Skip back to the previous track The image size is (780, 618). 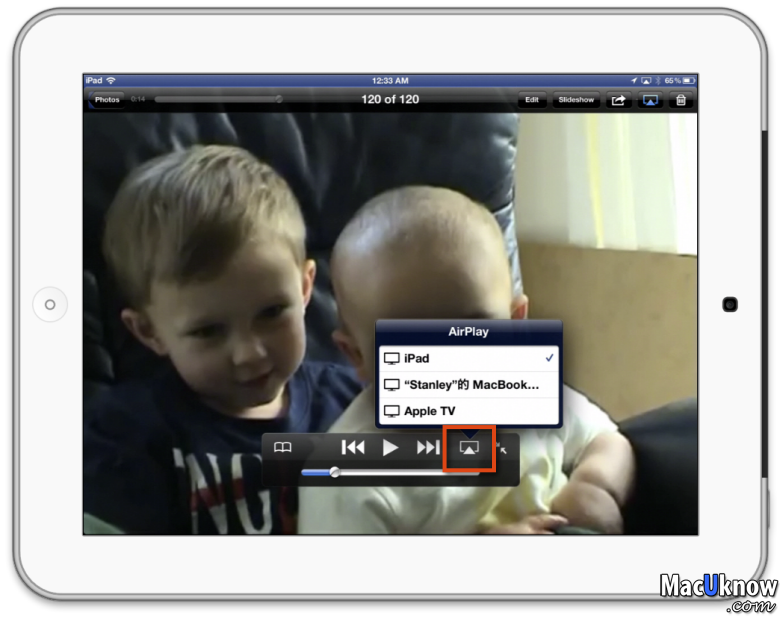(352, 448)
